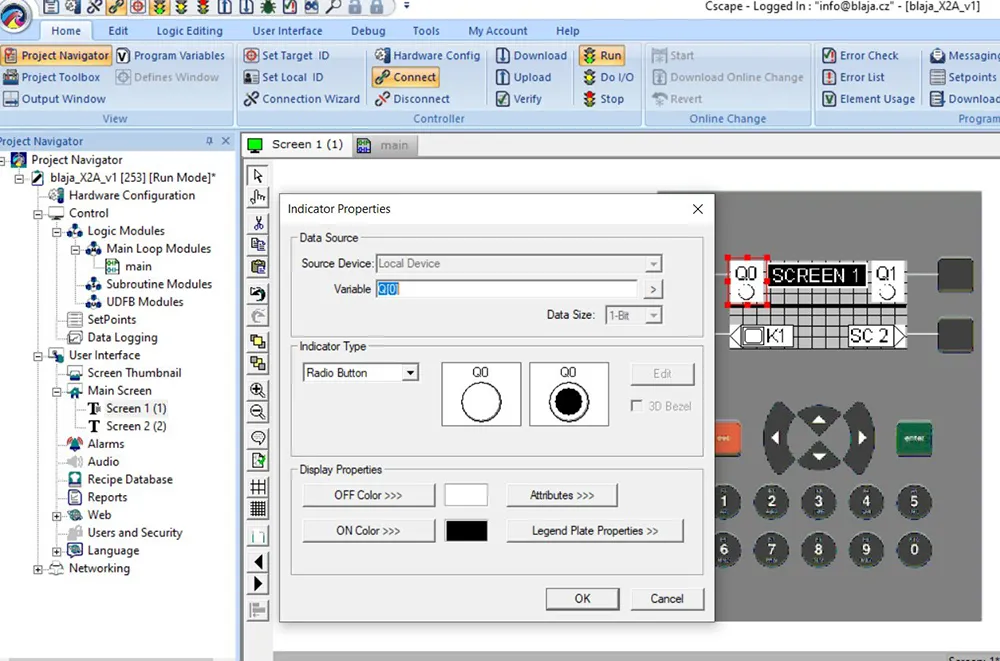The image size is (1000, 661).
Task: Click the white OFF color swatch
Action: pyautogui.click(x=466, y=495)
